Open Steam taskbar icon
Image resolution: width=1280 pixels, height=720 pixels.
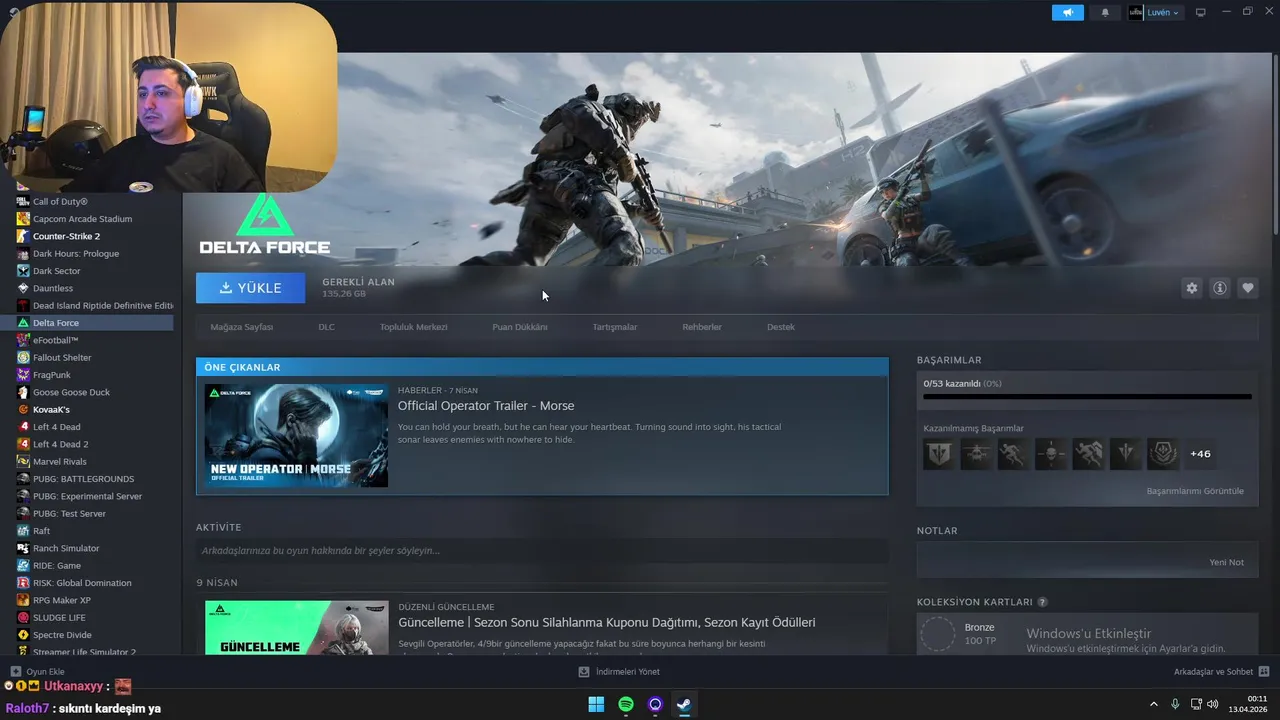click(684, 705)
